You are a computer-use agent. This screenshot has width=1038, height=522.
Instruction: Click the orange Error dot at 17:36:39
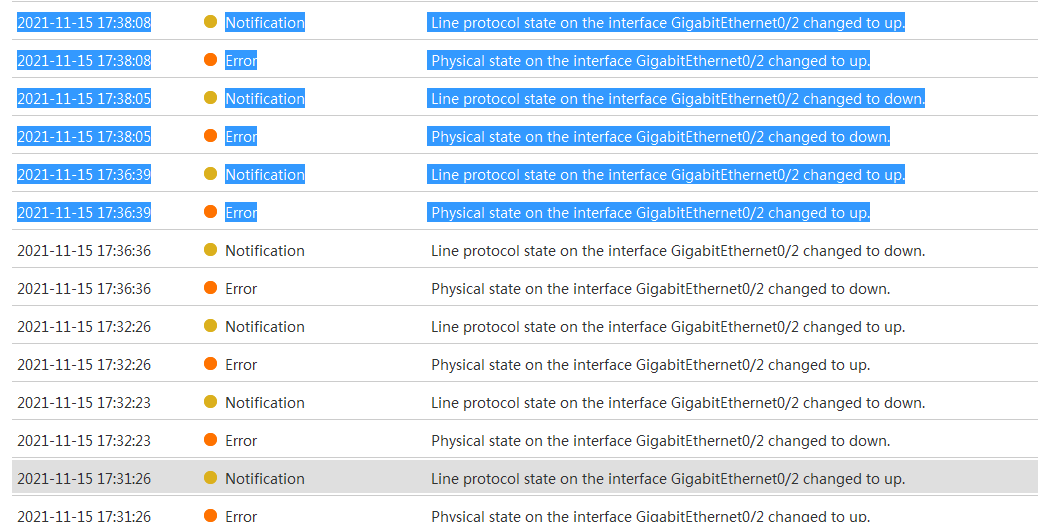[210, 212]
